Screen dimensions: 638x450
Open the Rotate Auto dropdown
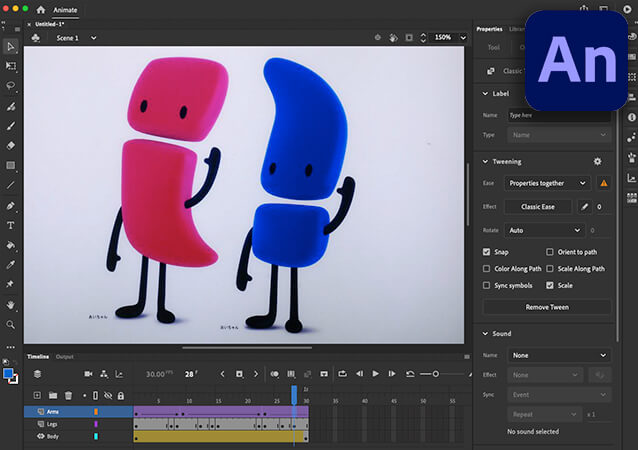[544, 230]
